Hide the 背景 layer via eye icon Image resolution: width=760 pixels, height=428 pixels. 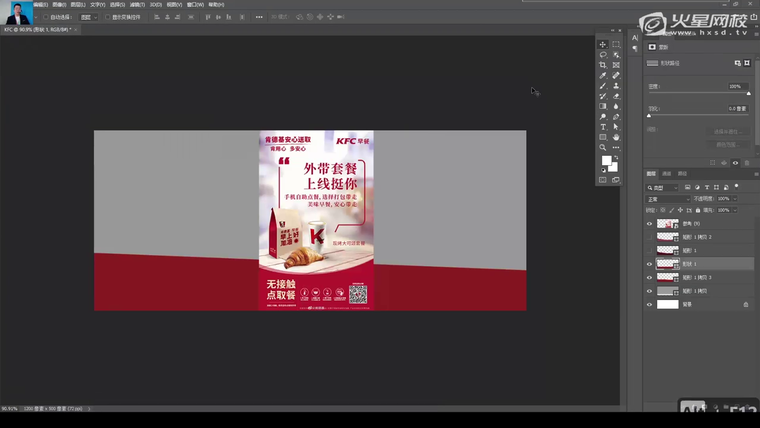click(649, 304)
